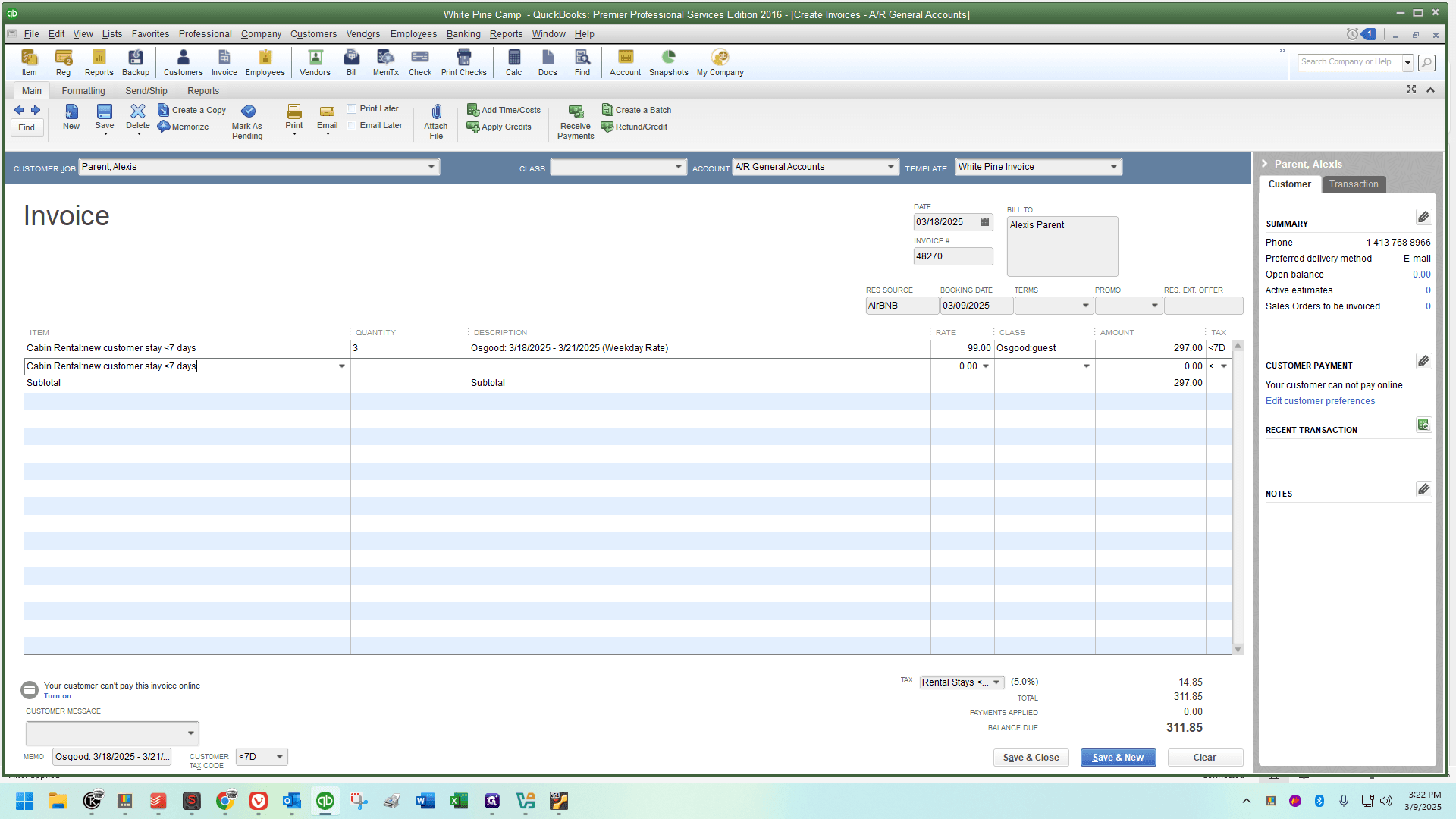Click the Receive Payments icon
The height and width of the screenshot is (819, 1456).
576,121
